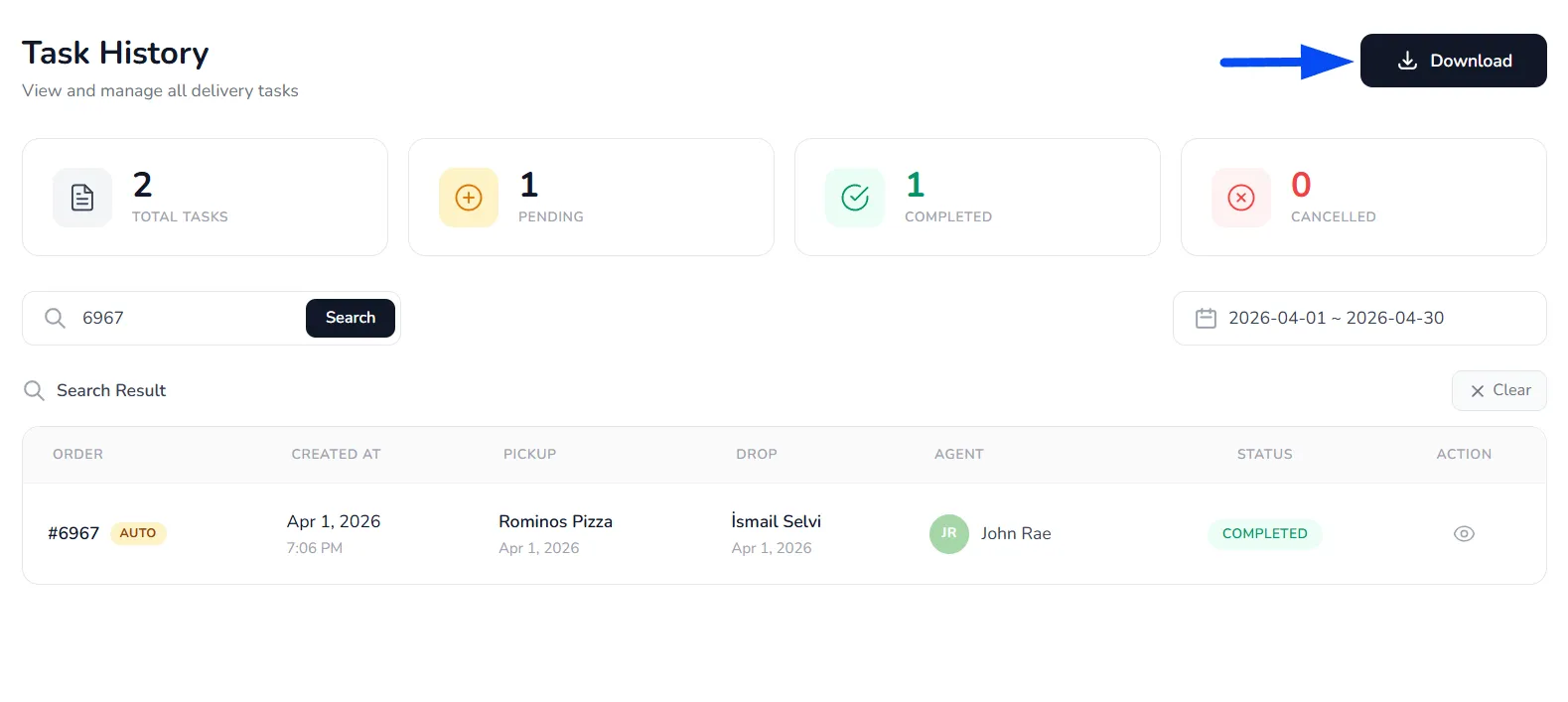Click drop recipient İsmail Selvi
Screen dimensions: 1568x702
(776, 521)
